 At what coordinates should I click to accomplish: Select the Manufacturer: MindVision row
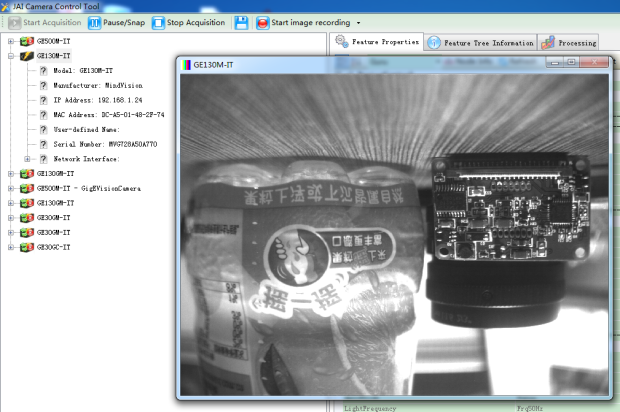coord(98,85)
